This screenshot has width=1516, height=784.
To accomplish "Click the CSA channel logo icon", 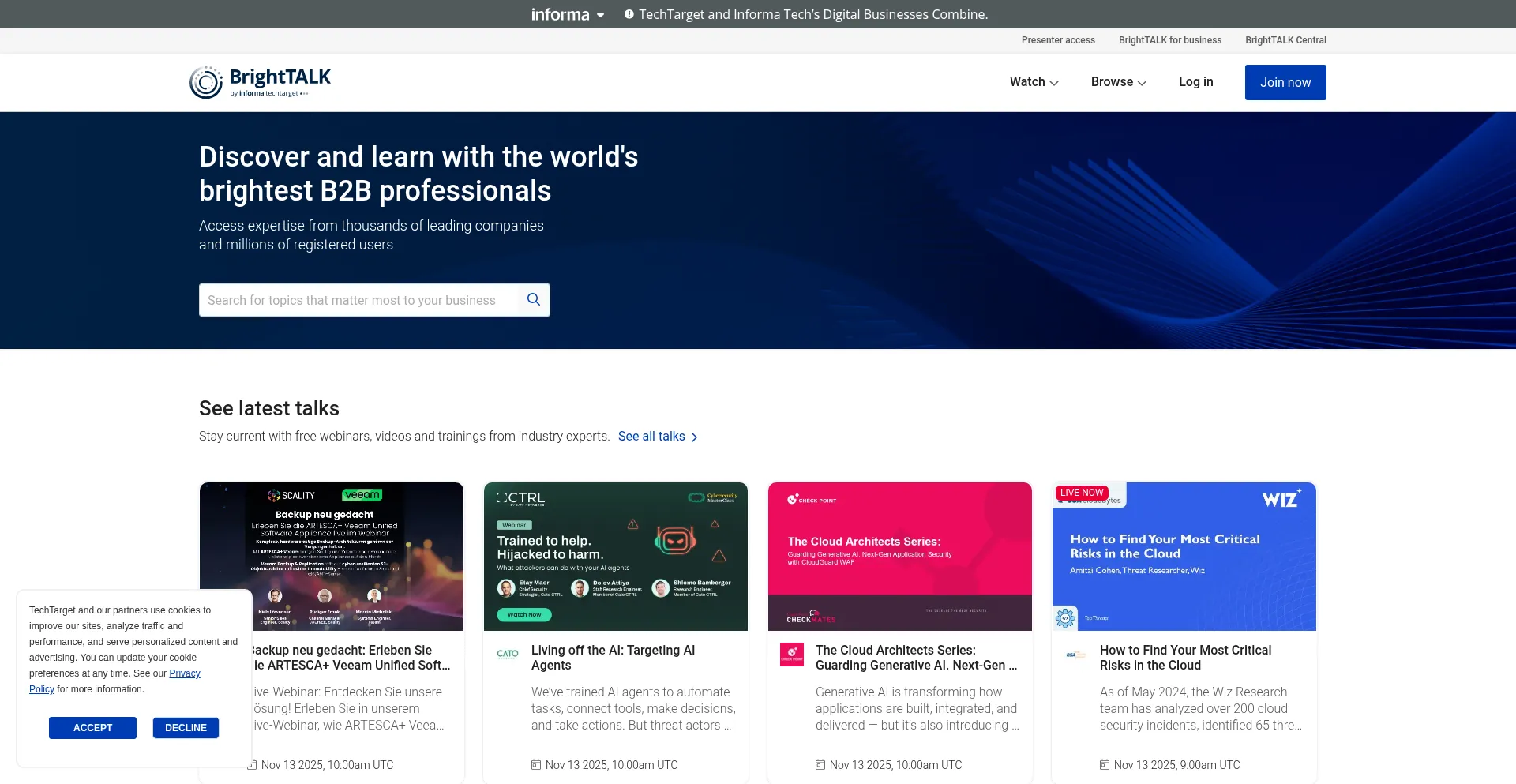I will click(x=1075, y=655).
